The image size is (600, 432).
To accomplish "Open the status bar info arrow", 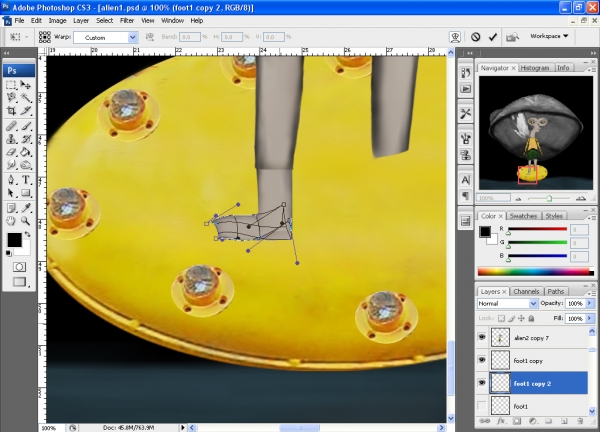I will tap(183, 427).
